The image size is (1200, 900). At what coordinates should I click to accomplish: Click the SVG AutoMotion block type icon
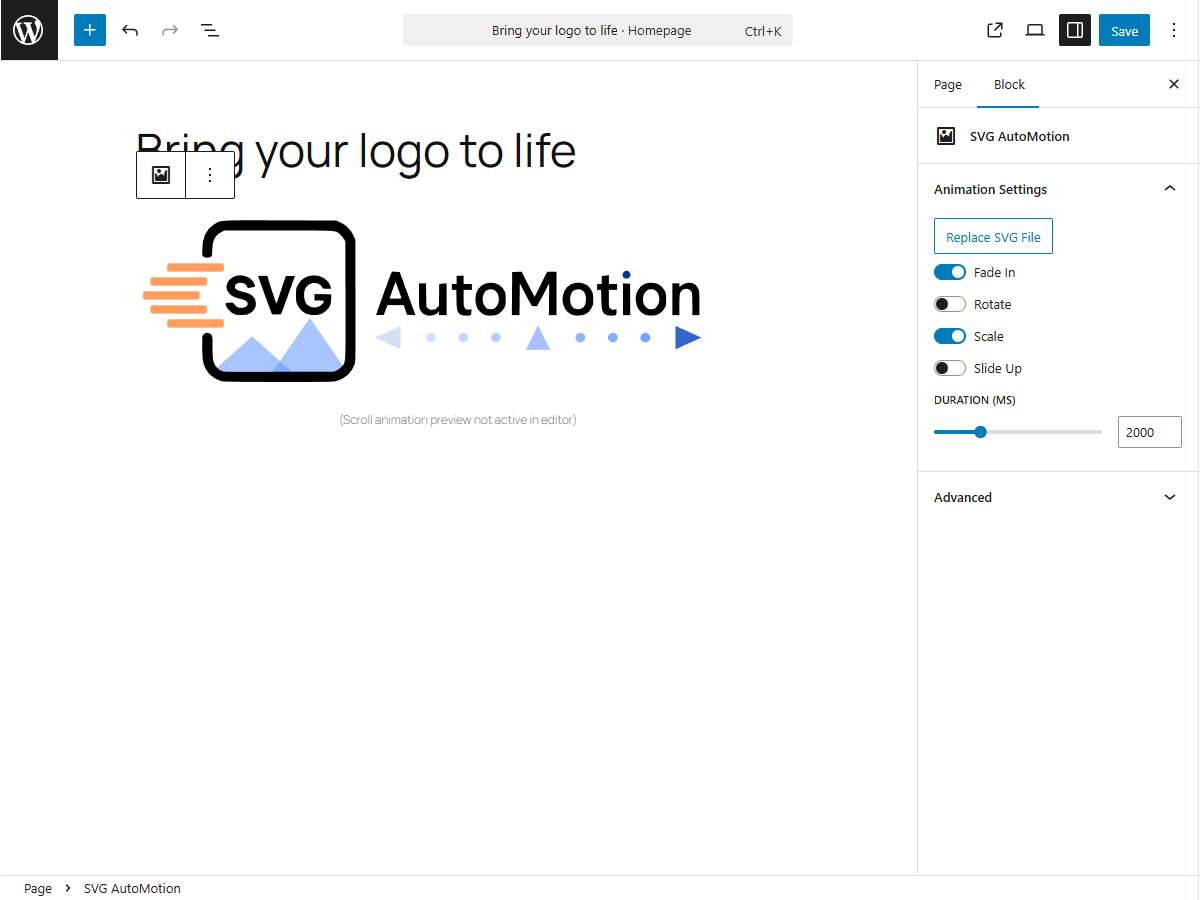pos(161,175)
